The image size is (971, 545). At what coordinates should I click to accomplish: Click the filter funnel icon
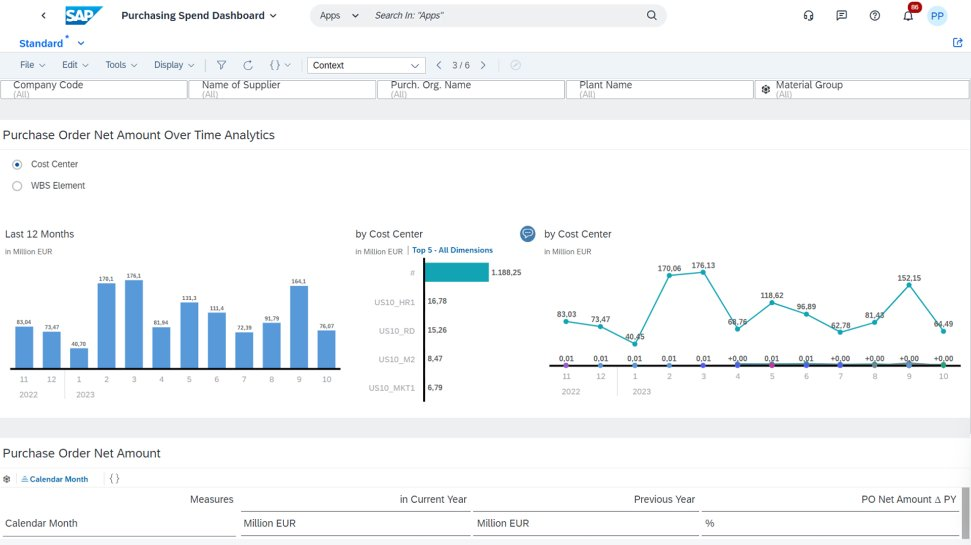(x=221, y=65)
